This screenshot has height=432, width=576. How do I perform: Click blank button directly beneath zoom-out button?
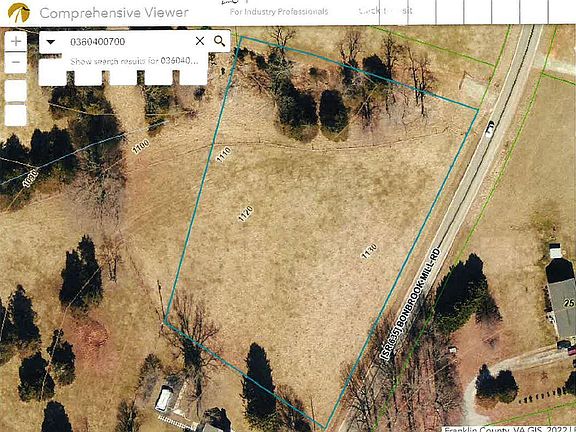16,91
